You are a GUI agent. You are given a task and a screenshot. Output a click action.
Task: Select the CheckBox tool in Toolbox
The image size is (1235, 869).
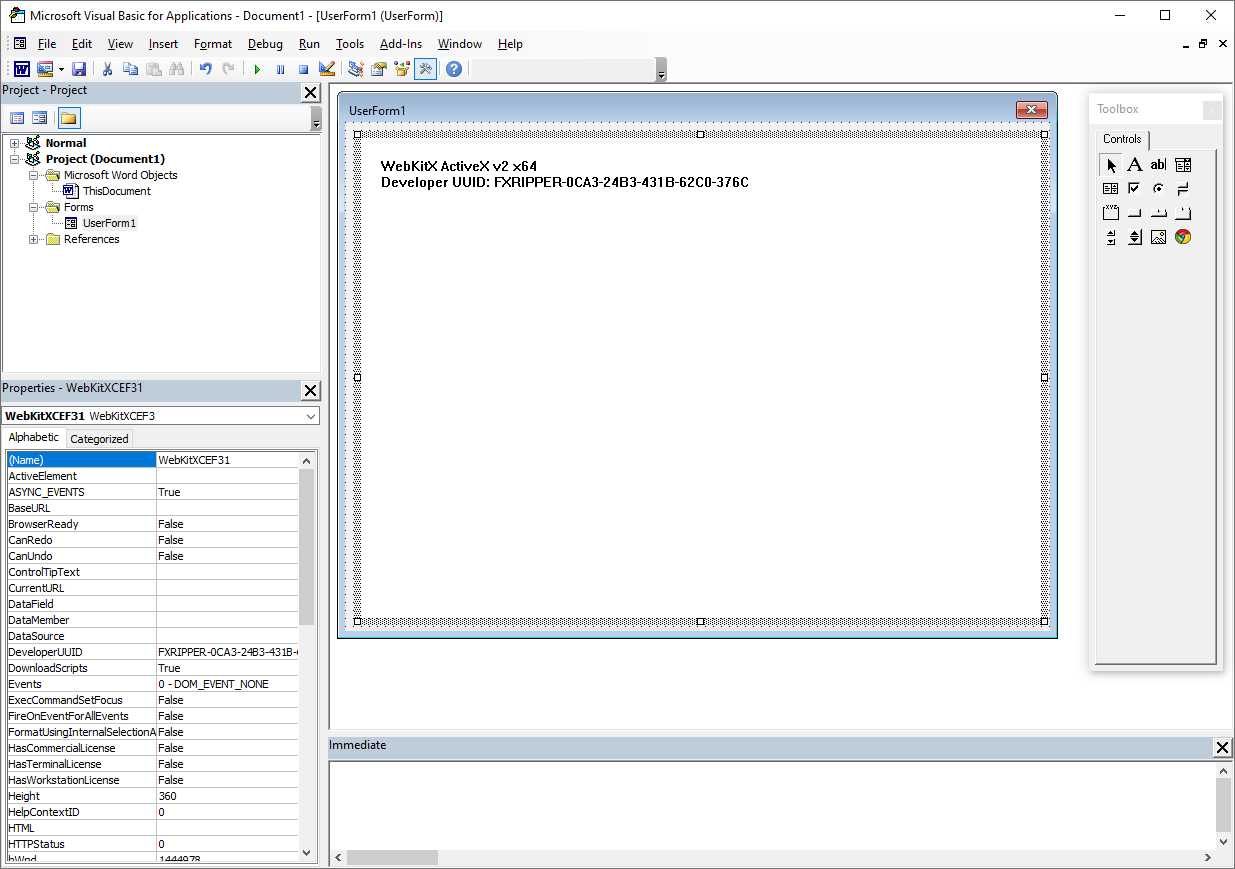1135,189
